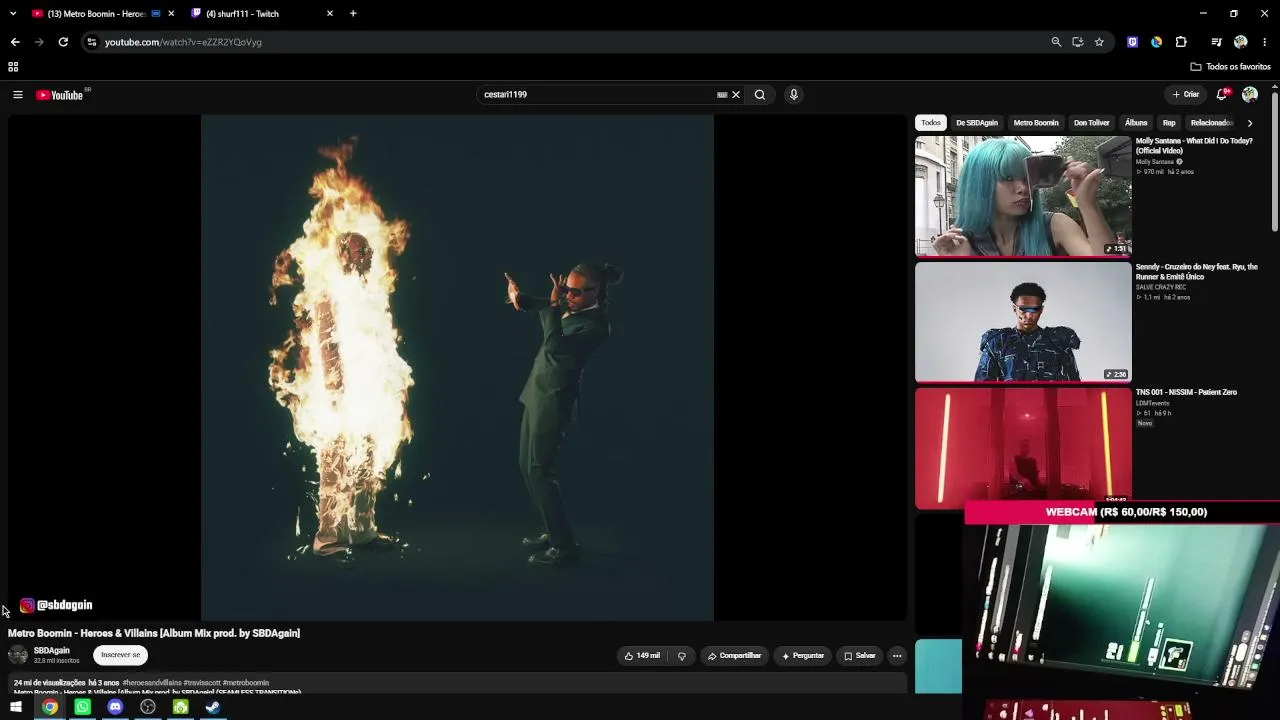Select the Rap filter chip

1169,123
